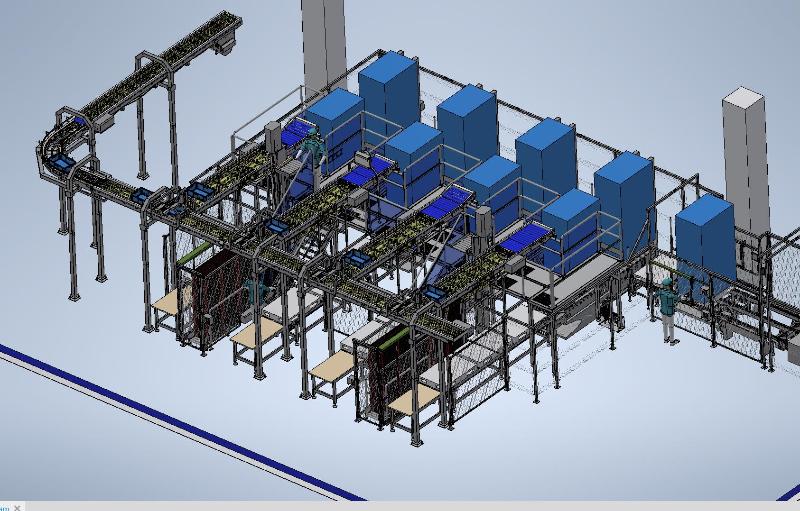Click the leftmost wooden work table

pos(170,300)
